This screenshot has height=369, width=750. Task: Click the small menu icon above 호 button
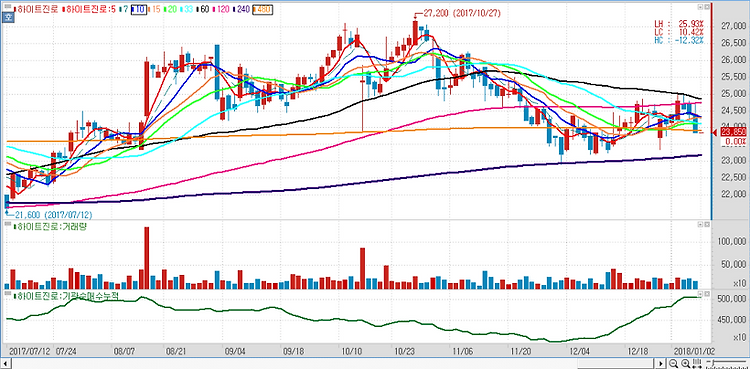tap(8, 6)
